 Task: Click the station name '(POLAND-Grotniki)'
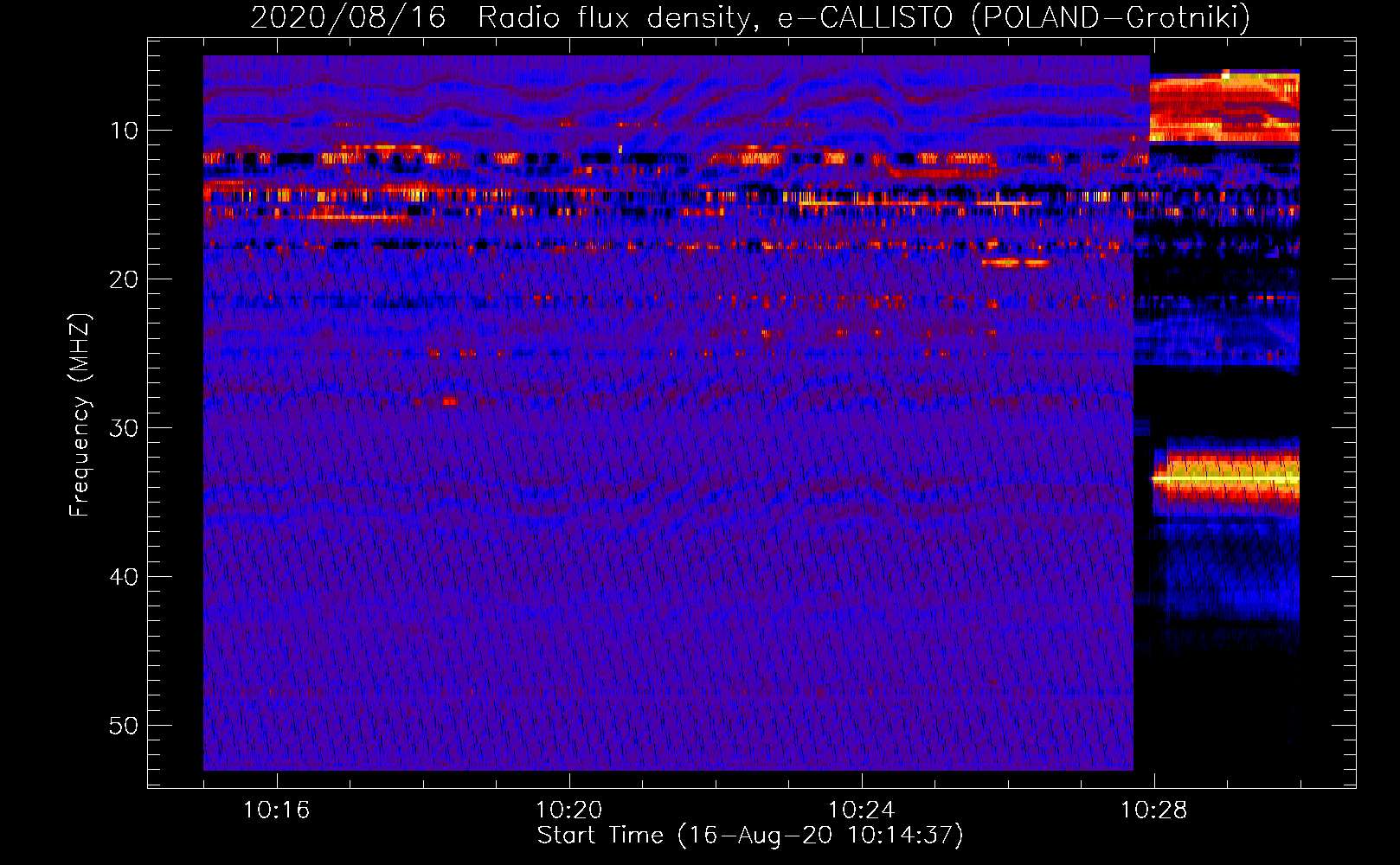point(1110,17)
